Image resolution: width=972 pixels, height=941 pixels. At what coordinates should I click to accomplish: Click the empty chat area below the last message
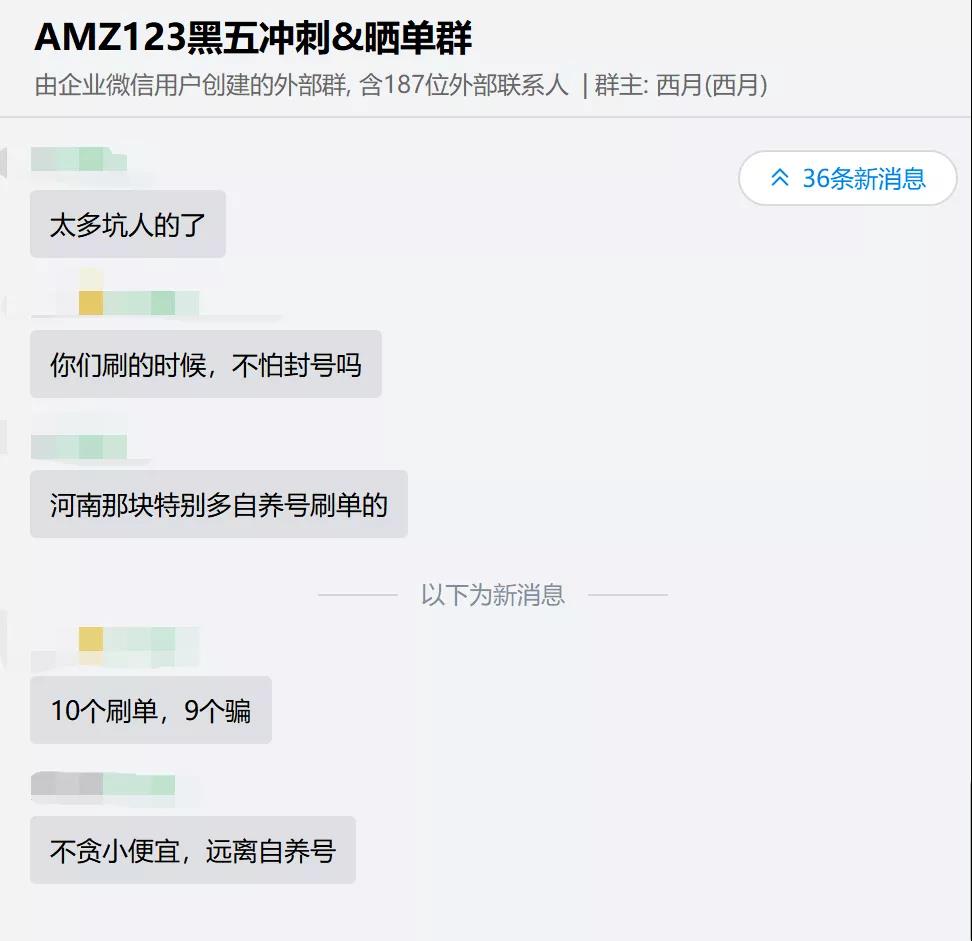600,910
